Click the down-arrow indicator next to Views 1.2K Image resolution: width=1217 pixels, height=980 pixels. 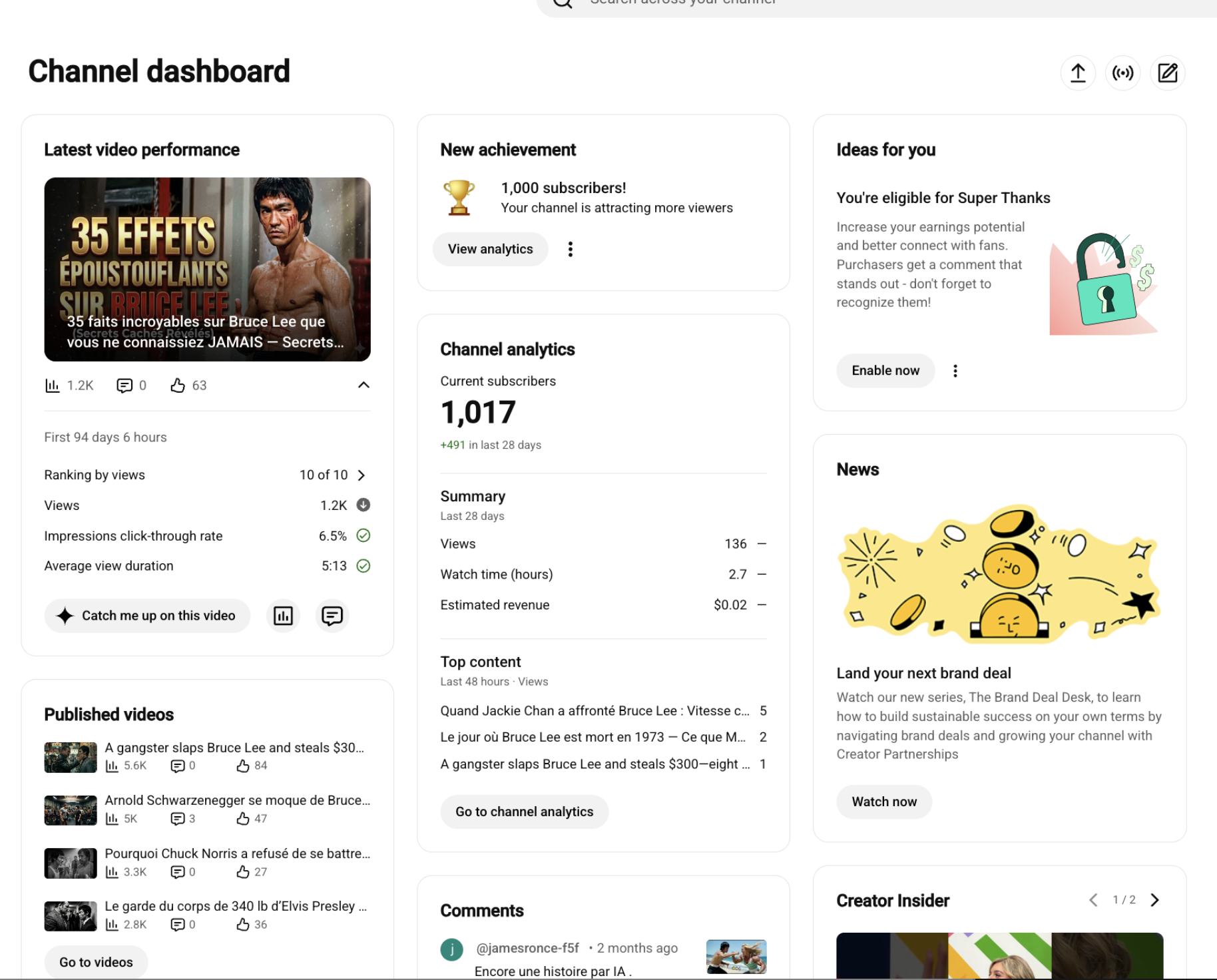coord(363,505)
